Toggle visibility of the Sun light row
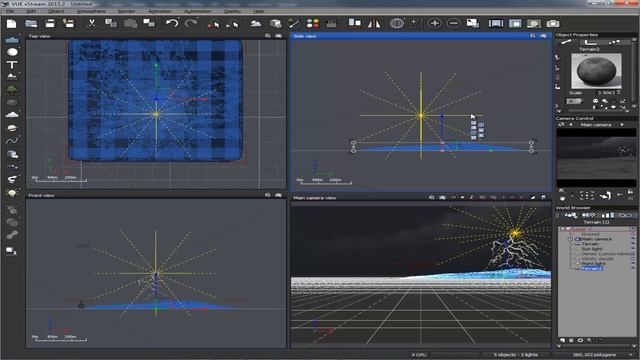This screenshot has width=640, height=360. pyautogui.click(x=633, y=249)
